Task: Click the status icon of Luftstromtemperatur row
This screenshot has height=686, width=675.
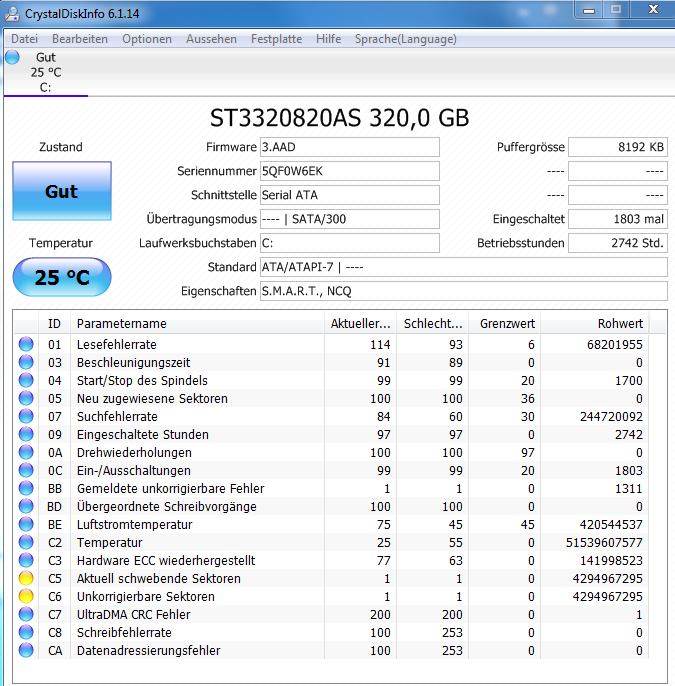Action: coord(26,524)
